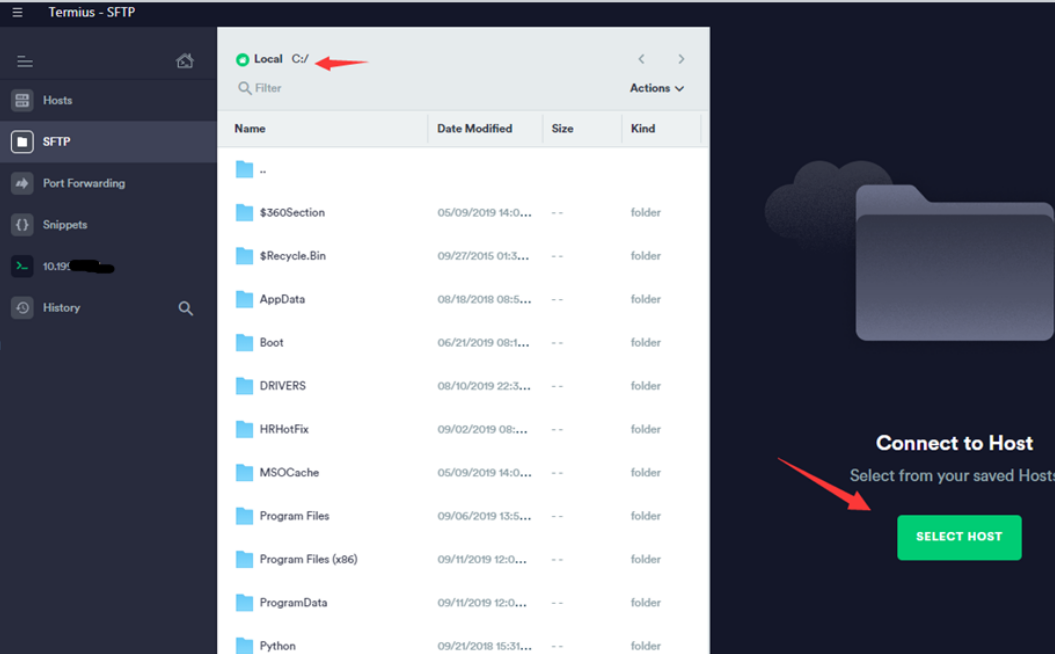The image size is (1055, 654).
Task: Click the Local host label
Action: click(268, 59)
